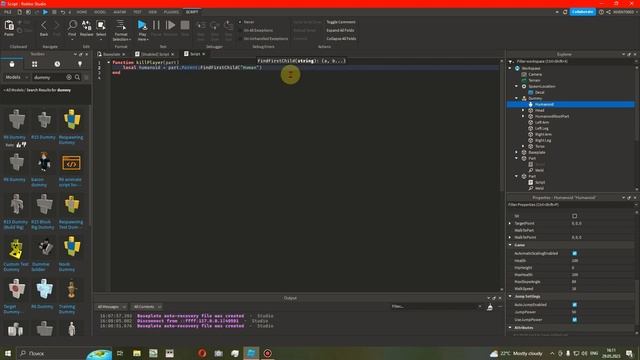Collapse the Workspace node in Explorer
640x360 pixels.
click(x=510, y=68)
